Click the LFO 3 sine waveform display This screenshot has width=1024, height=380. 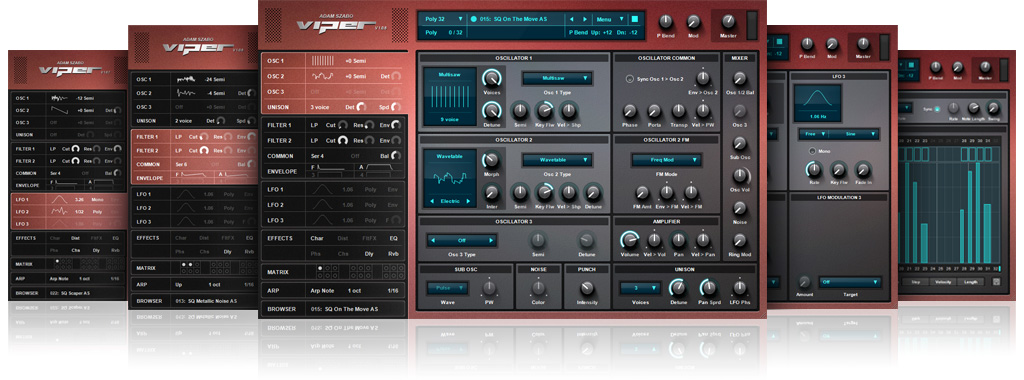click(817, 104)
